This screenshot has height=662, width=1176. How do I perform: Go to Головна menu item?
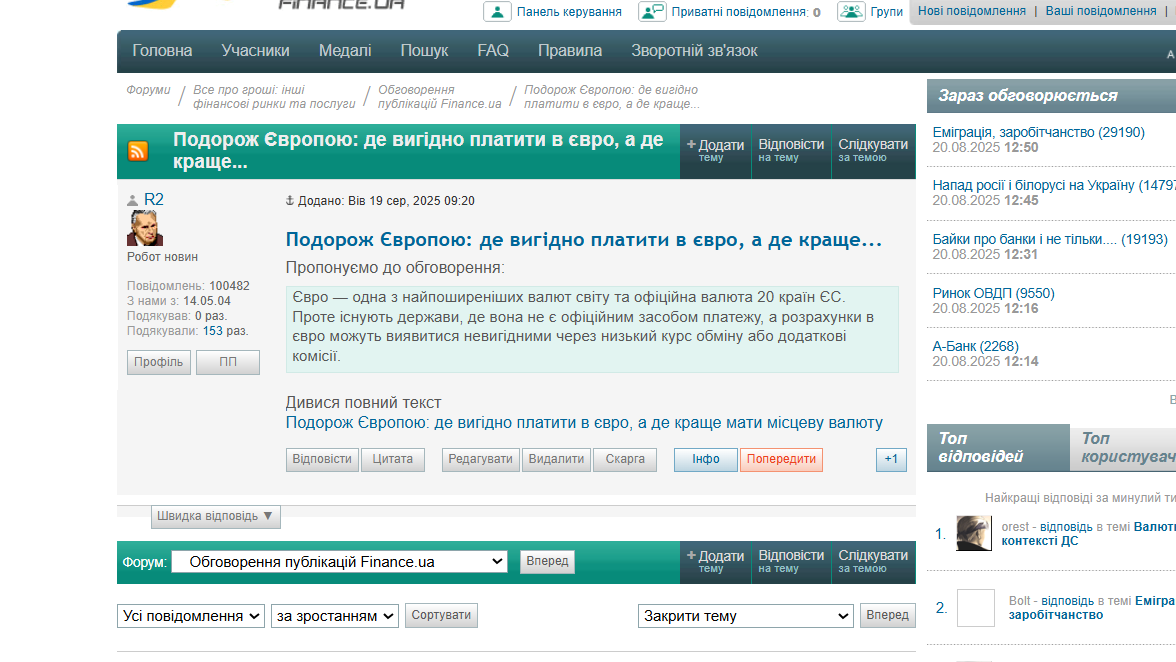point(162,51)
